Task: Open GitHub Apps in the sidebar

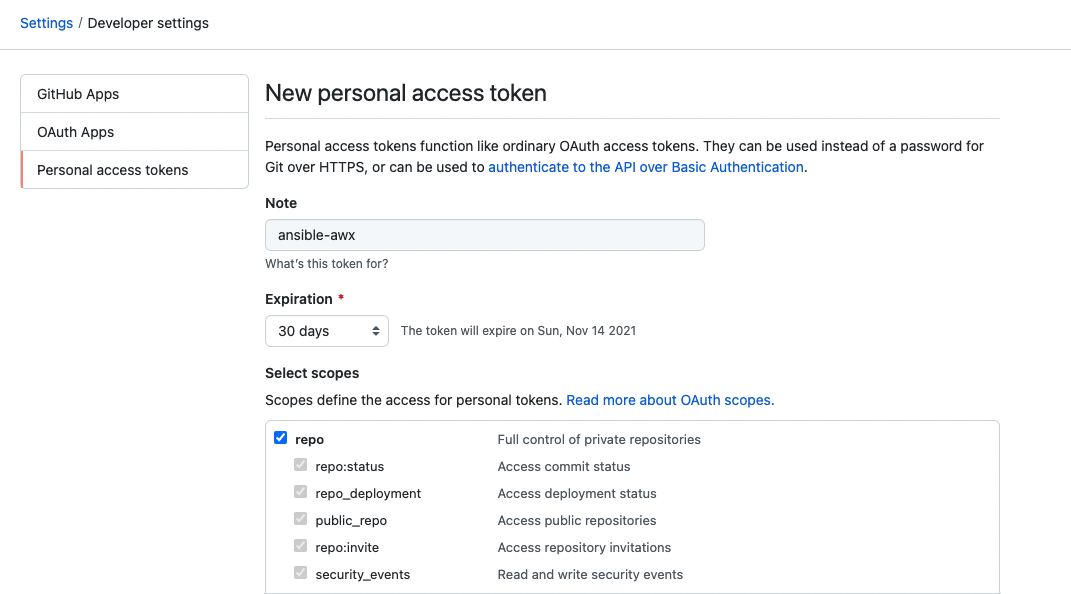Action: [x=134, y=94]
